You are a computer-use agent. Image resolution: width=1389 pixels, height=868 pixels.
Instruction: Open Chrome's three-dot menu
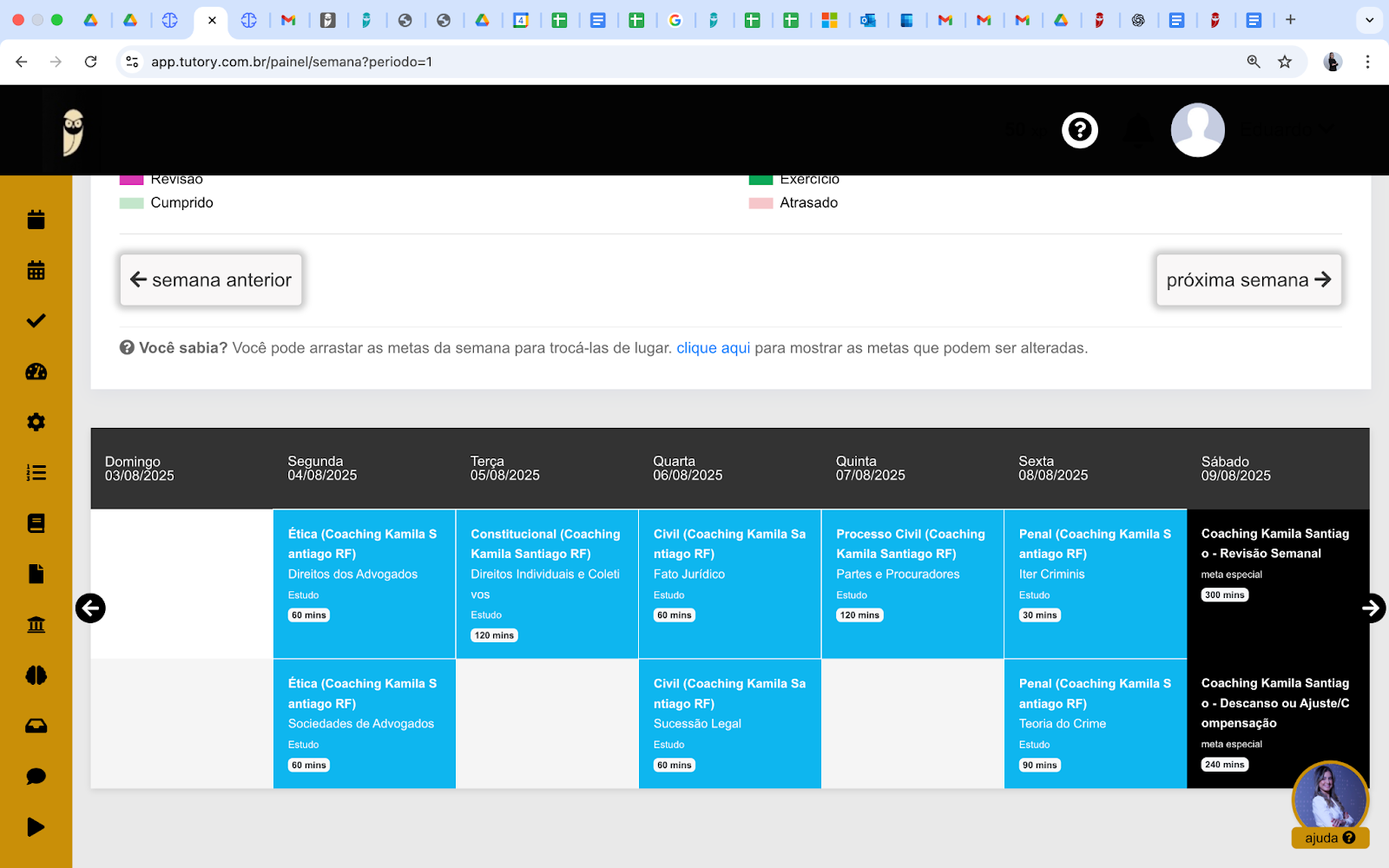tap(1367, 62)
